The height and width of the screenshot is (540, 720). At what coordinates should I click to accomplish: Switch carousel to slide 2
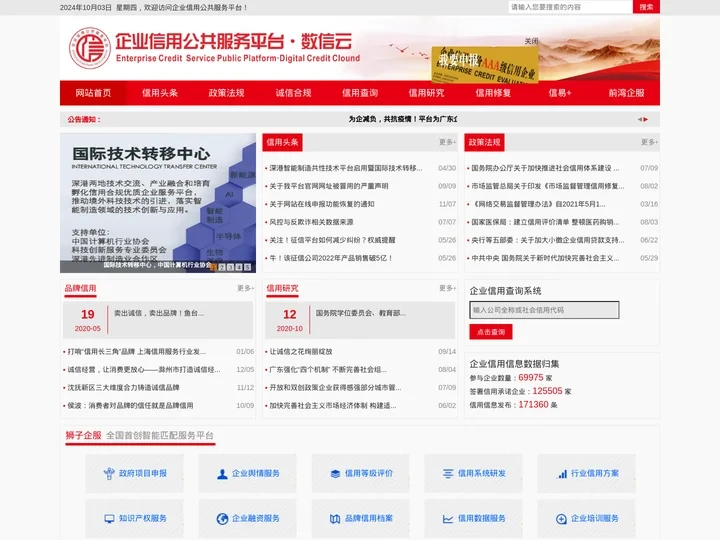point(222,267)
